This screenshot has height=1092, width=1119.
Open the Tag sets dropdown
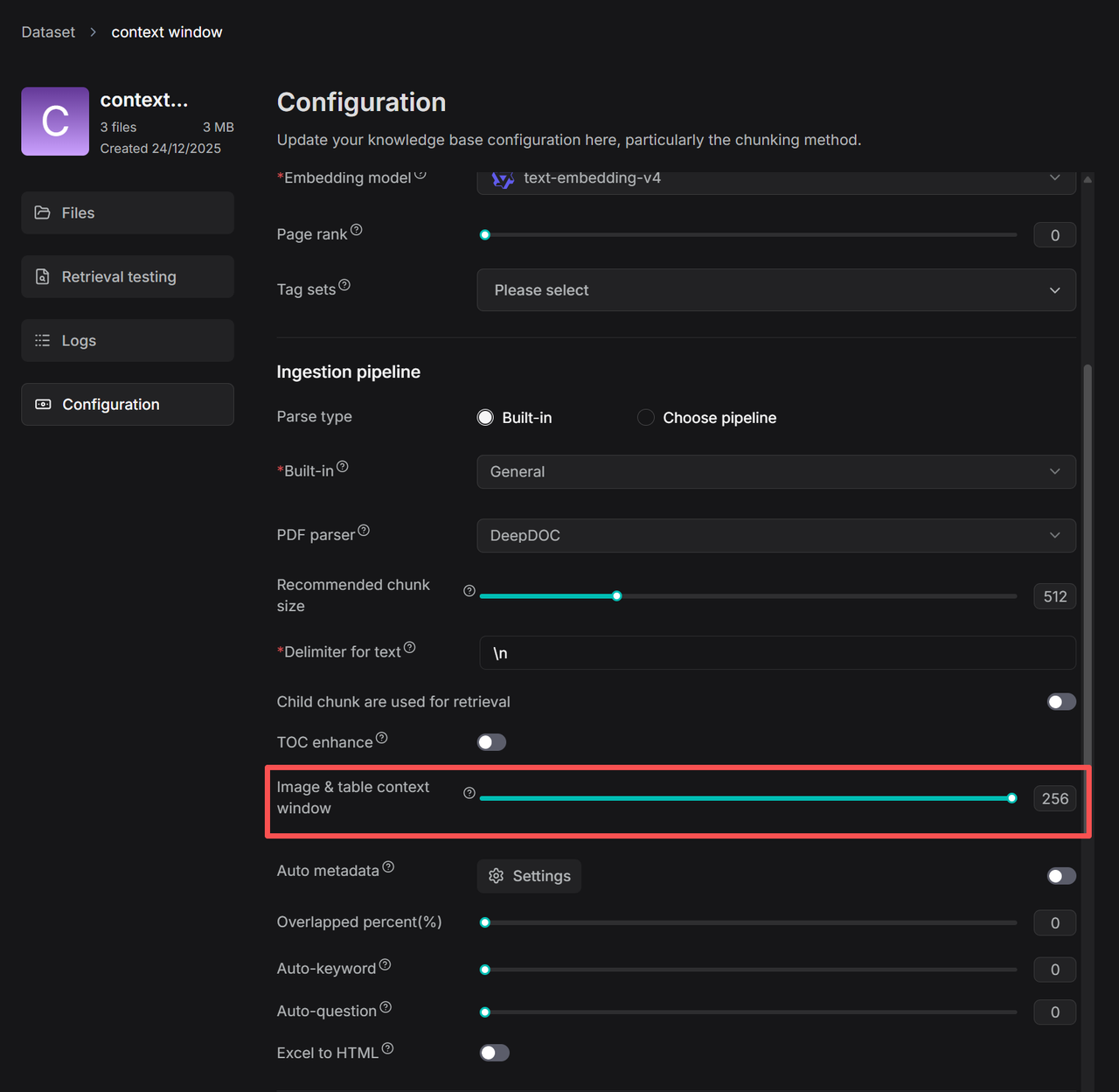[x=775, y=290]
